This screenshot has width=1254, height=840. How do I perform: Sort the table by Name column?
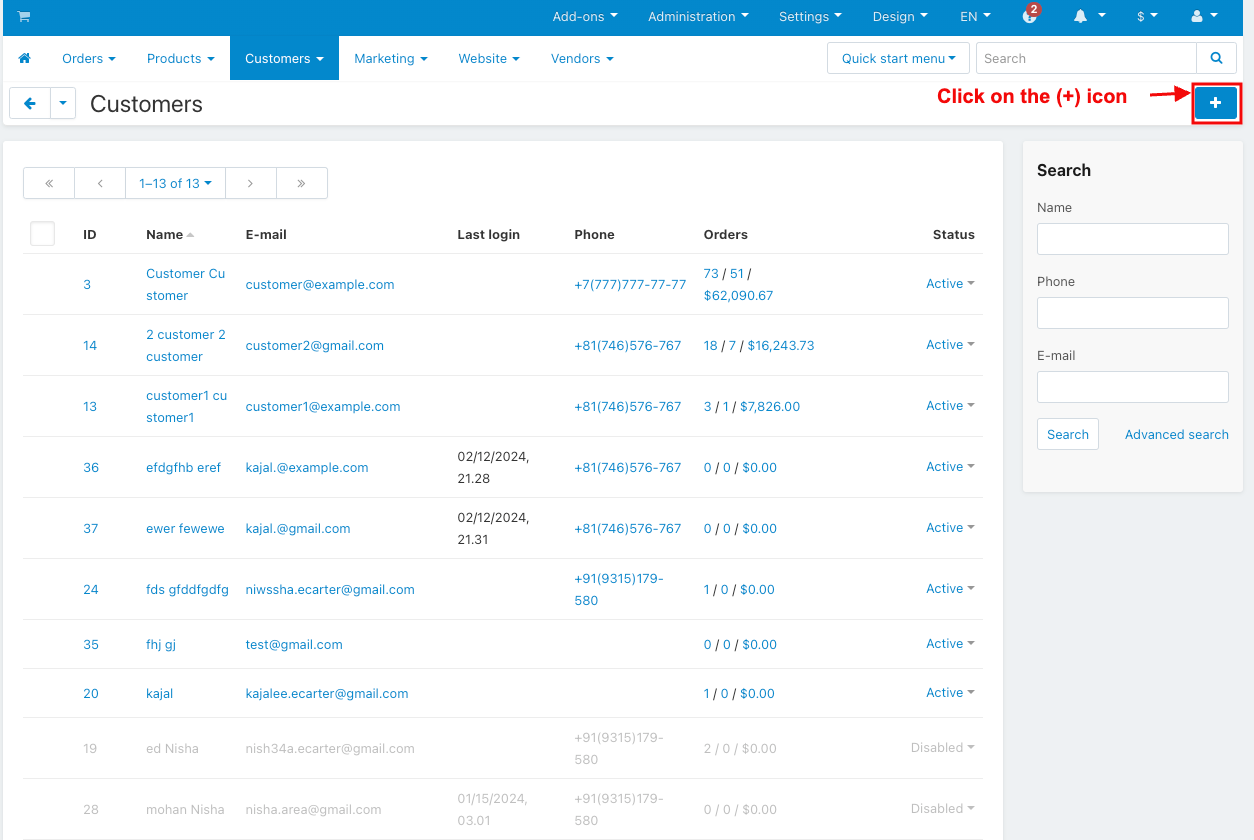170,234
